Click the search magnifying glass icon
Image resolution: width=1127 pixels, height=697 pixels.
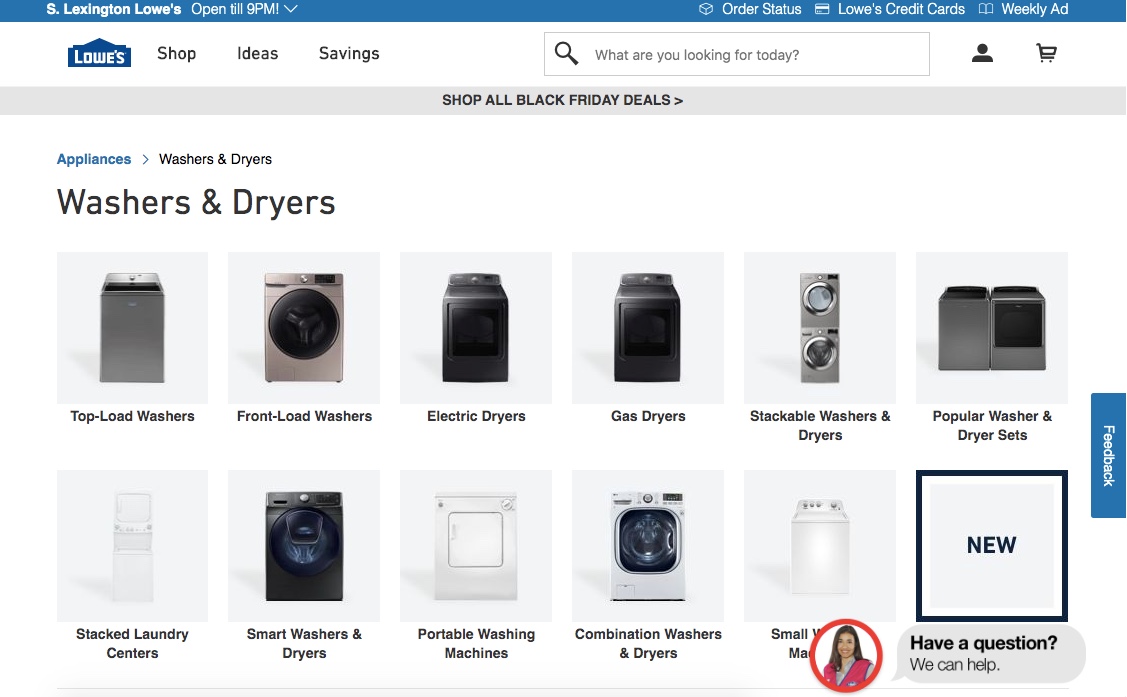pyautogui.click(x=566, y=53)
